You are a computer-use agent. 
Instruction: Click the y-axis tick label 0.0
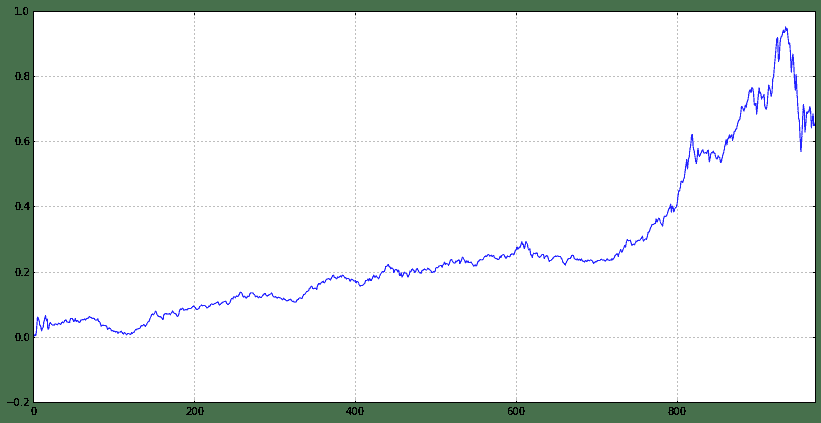click(20, 337)
